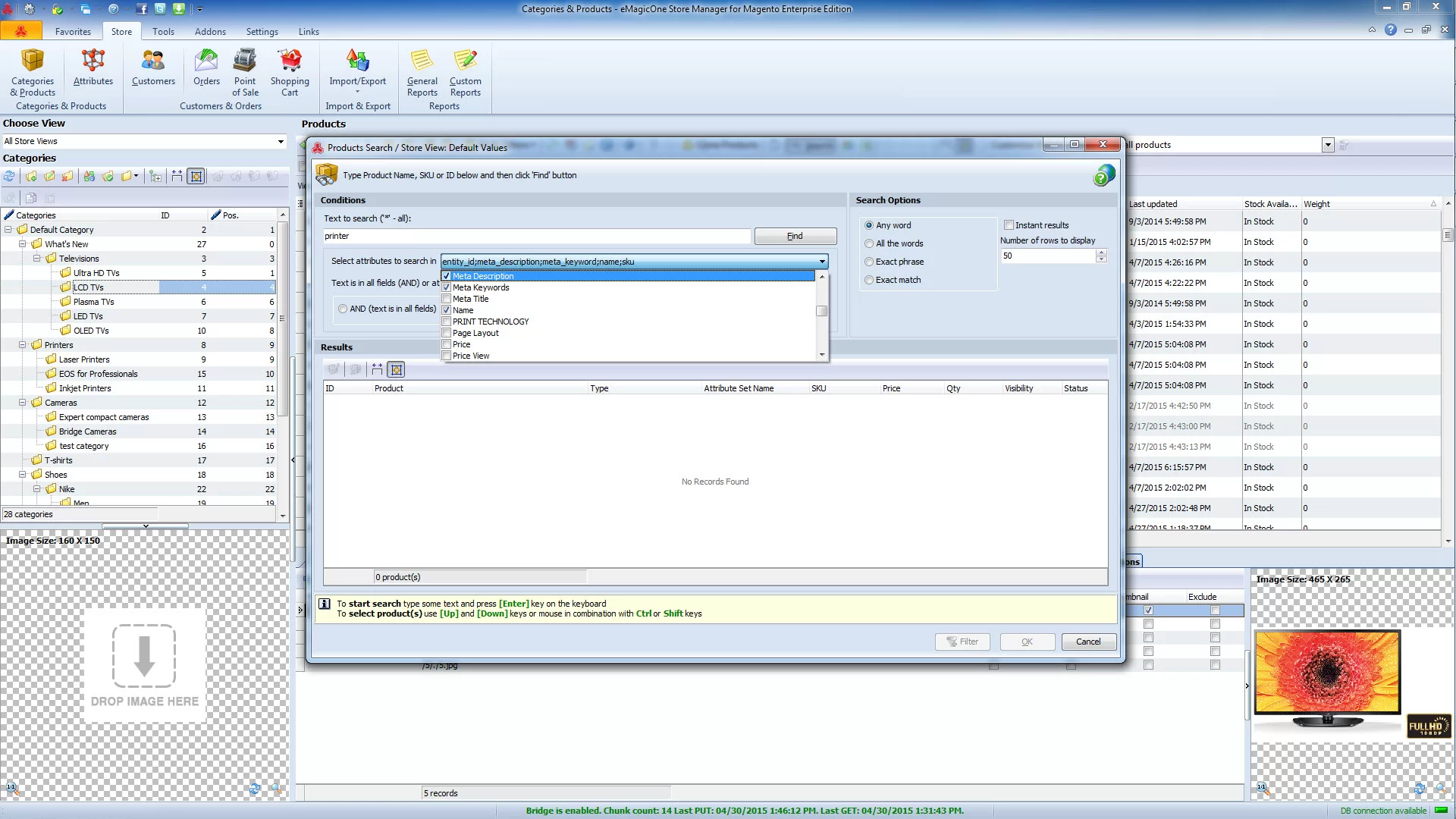
Task: Open Categories & Products ribbon icon
Action: click(33, 72)
